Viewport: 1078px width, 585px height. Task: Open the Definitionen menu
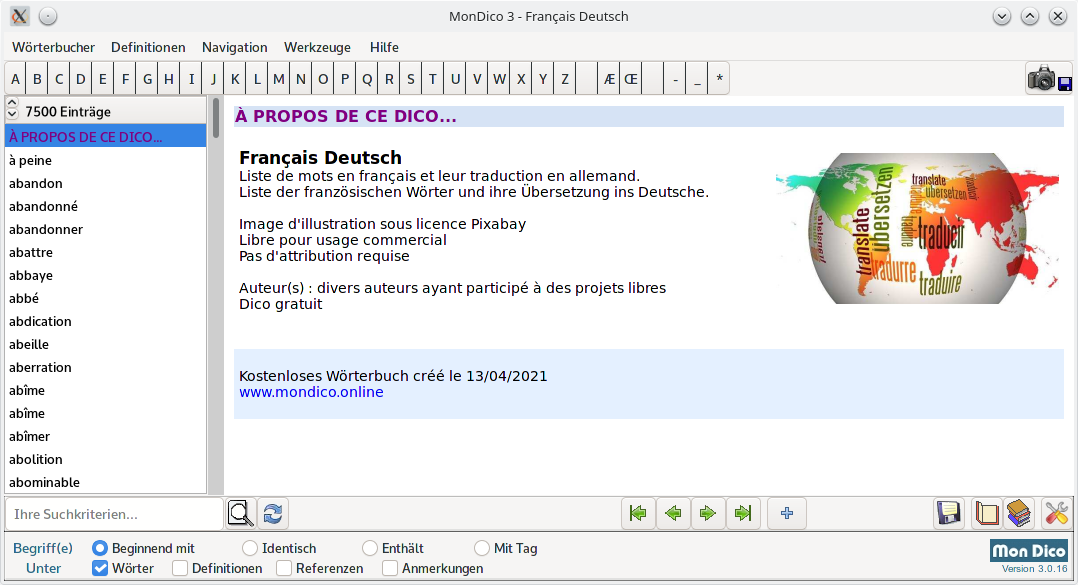pyautogui.click(x=148, y=47)
